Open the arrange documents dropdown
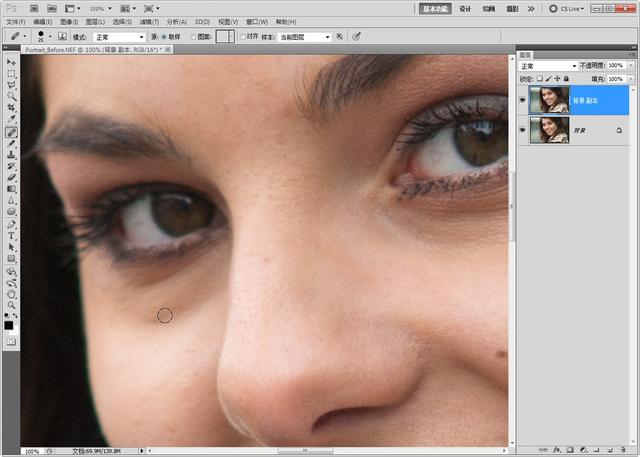The image size is (640, 457). (x=128, y=8)
